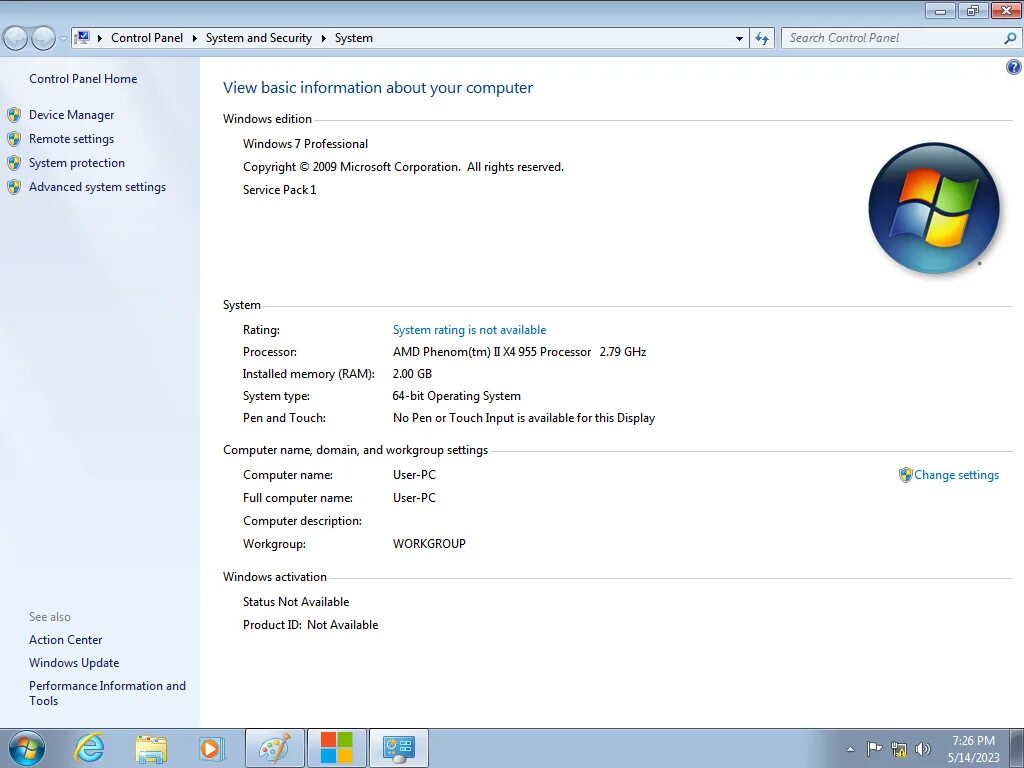This screenshot has width=1024, height=768.
Task: Click the Search Control Panel field
Action: [893, 38]
